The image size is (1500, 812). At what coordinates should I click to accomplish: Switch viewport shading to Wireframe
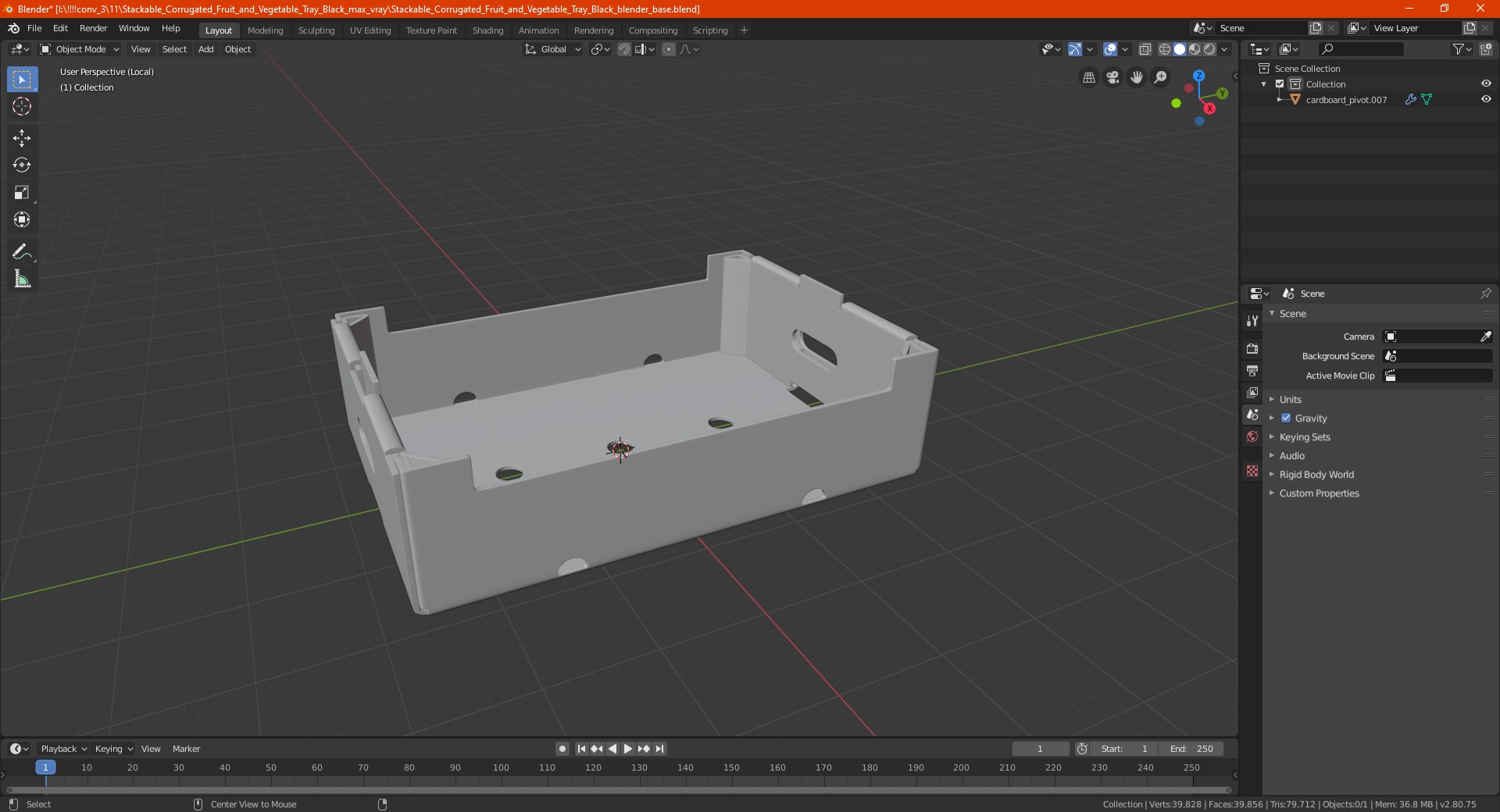point(1164,49)
